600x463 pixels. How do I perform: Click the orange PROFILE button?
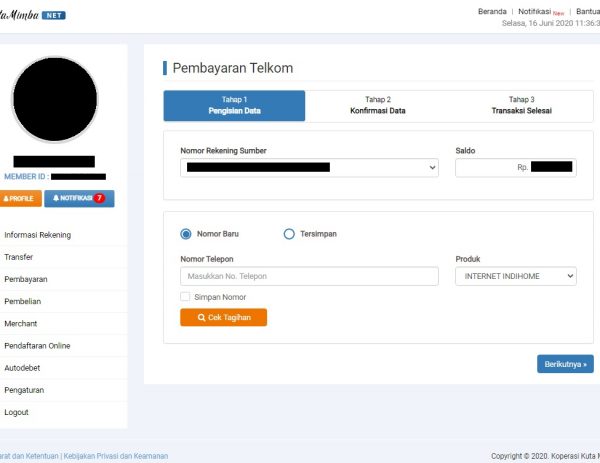(x=19, y=198)
